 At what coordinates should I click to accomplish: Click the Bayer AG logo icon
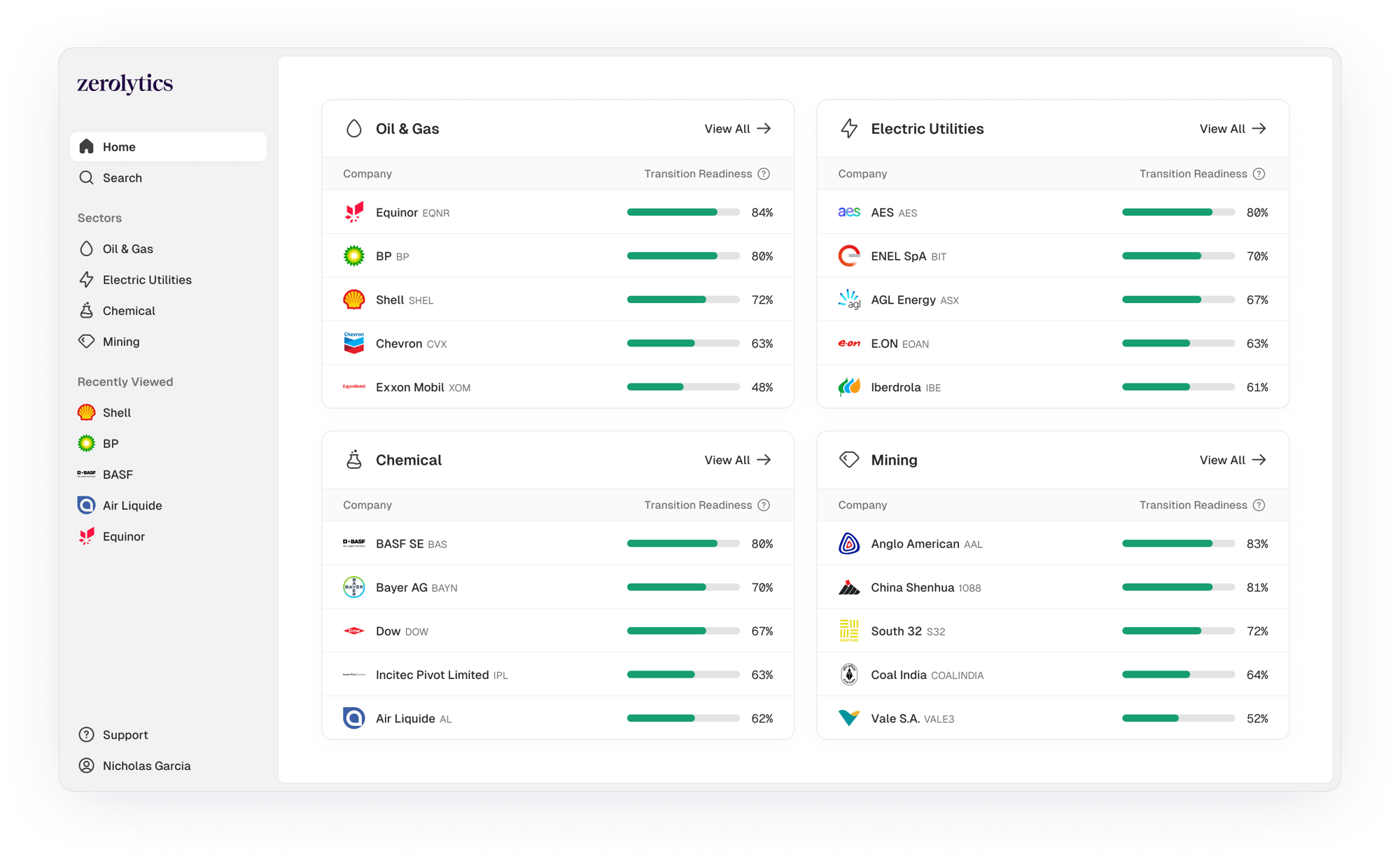(x=354, y=587)
